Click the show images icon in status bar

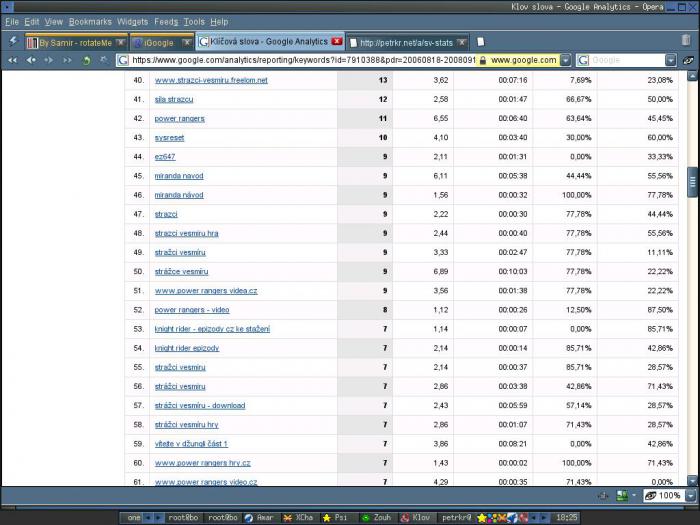tap(622, 495)
